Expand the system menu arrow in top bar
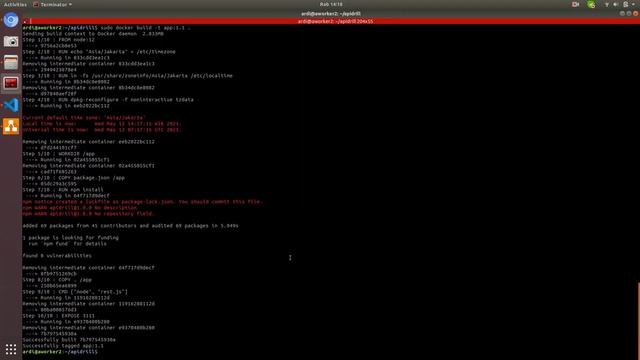 pyautogui.click(x=633, y=4)
